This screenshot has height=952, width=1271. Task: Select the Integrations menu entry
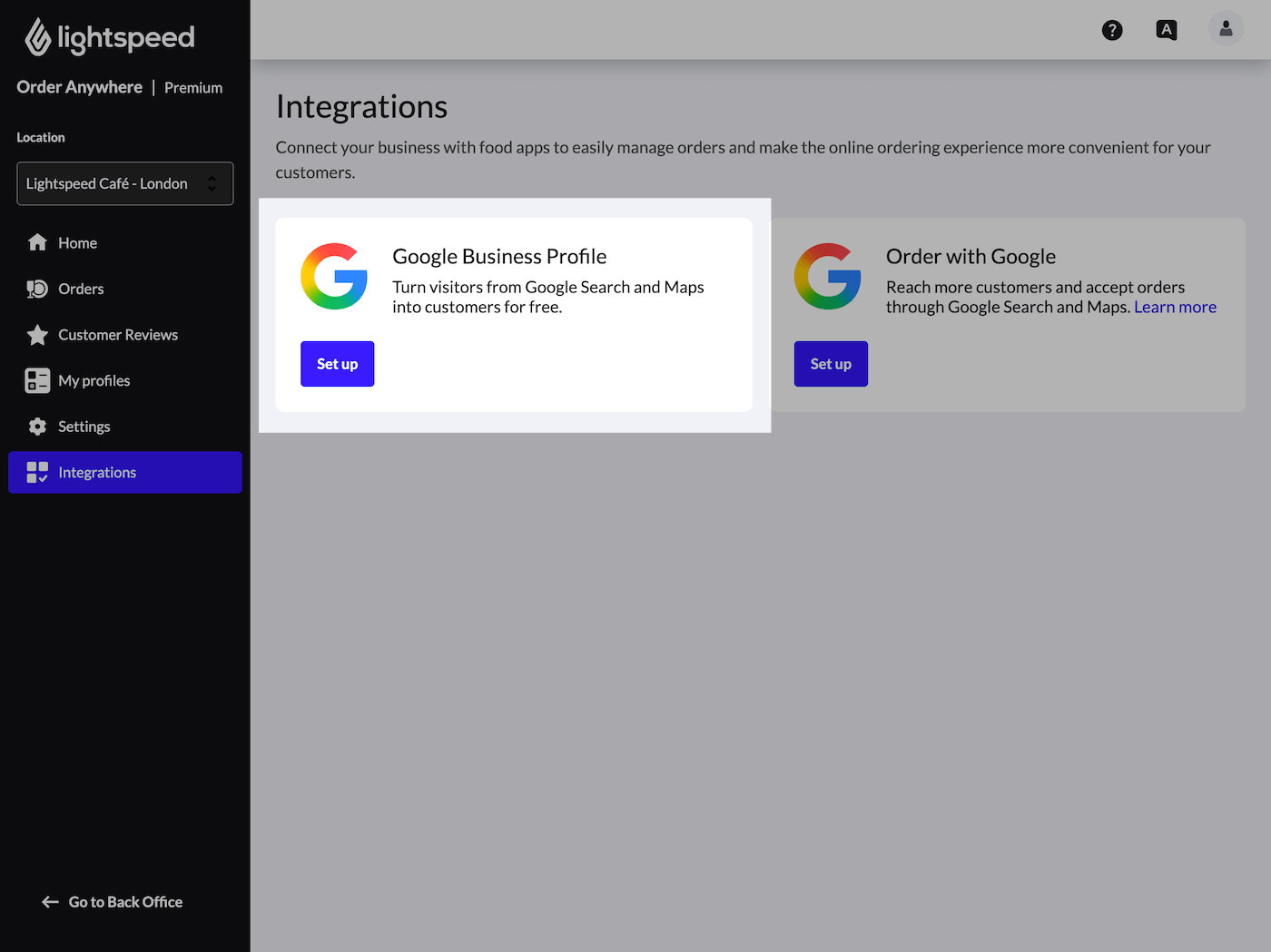coord(97,472)
